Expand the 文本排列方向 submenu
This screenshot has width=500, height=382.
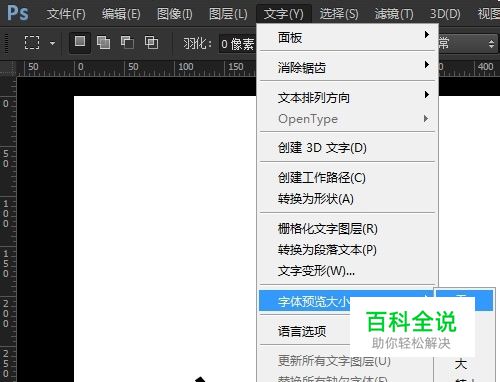click(x=347, y=98)
